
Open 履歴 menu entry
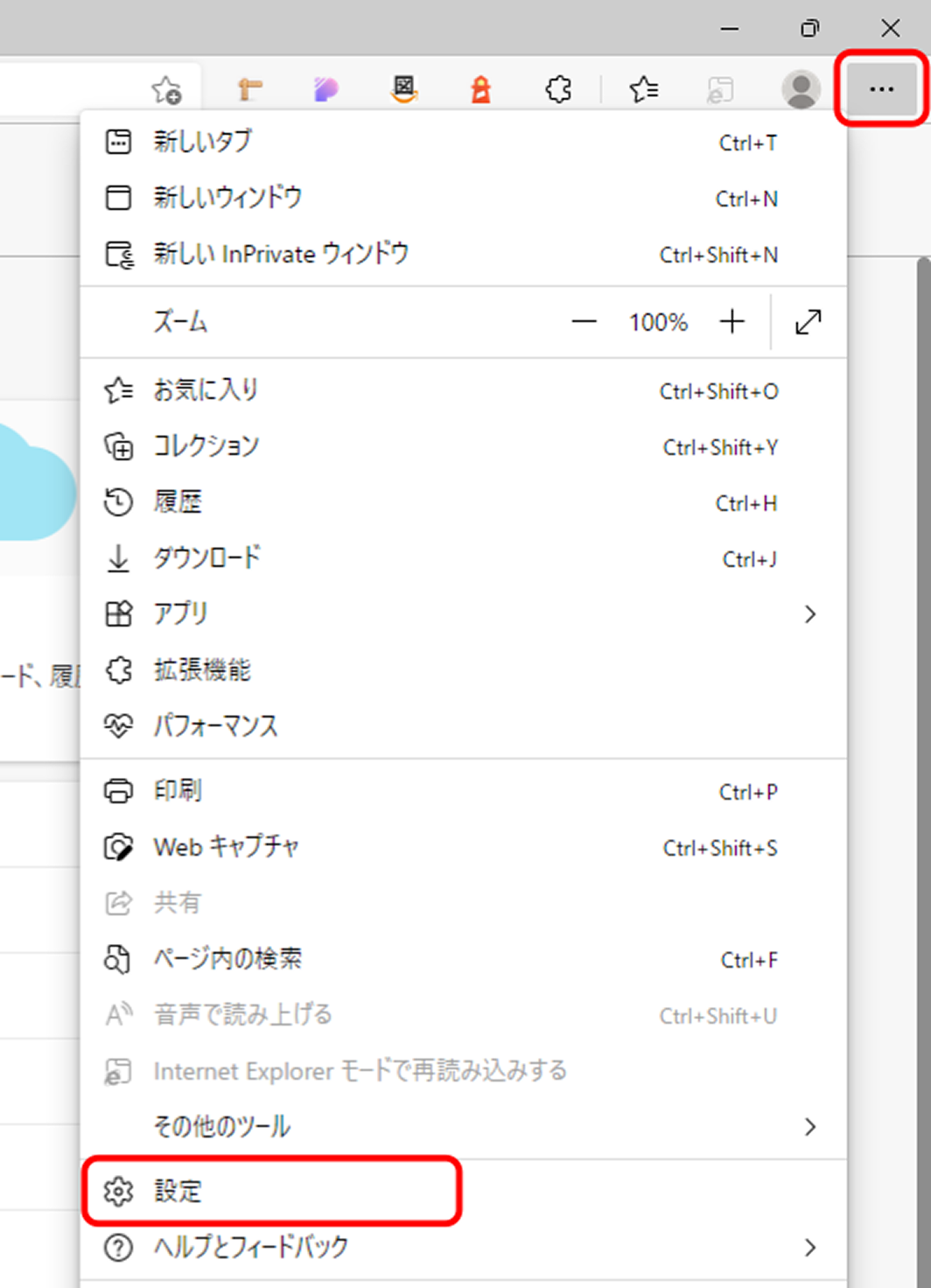464,502
